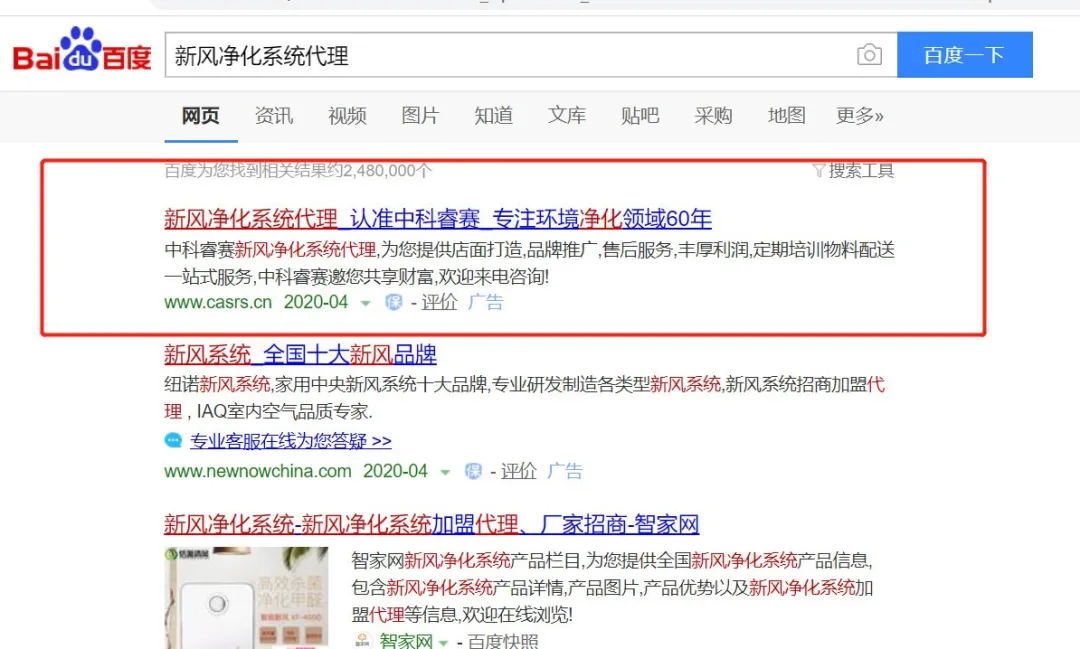Switch to the 采购 tab
The width and height of the screenshot is (1080, 649).
coord(713,116)
